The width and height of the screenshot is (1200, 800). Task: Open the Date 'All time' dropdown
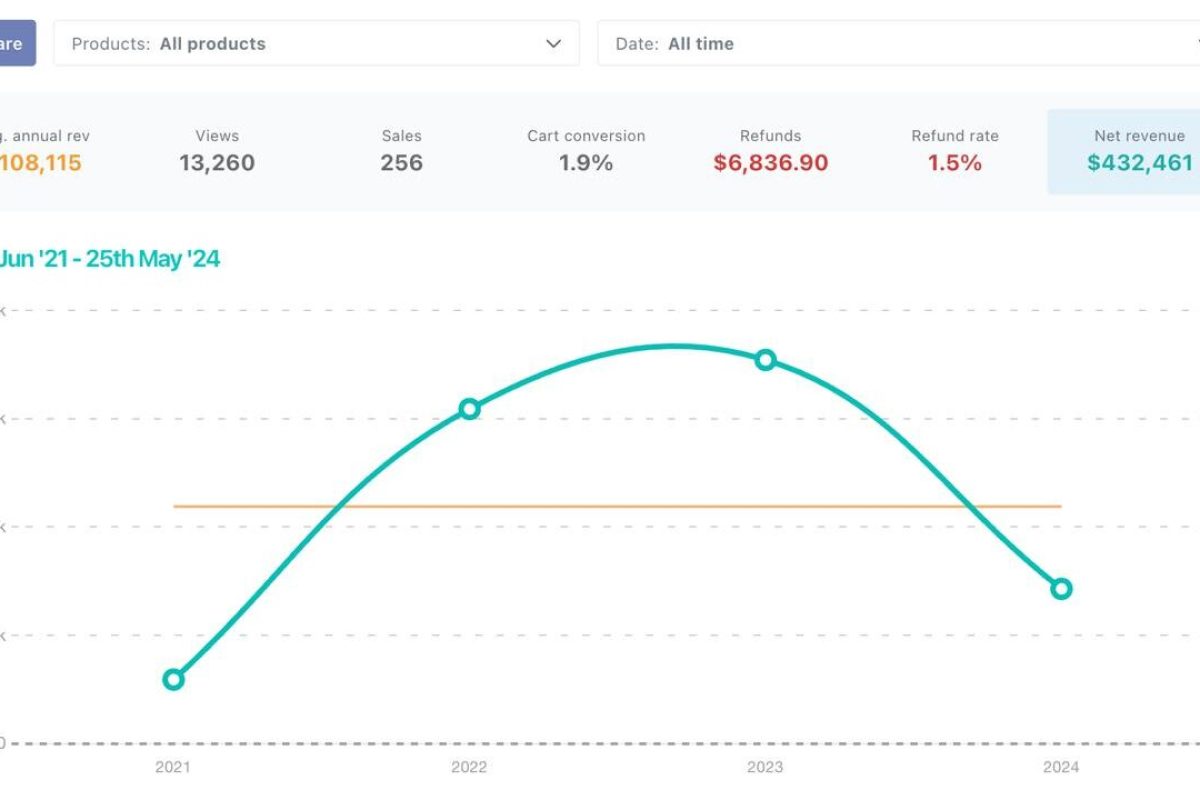pyautogui.click(x=890, y=44)
